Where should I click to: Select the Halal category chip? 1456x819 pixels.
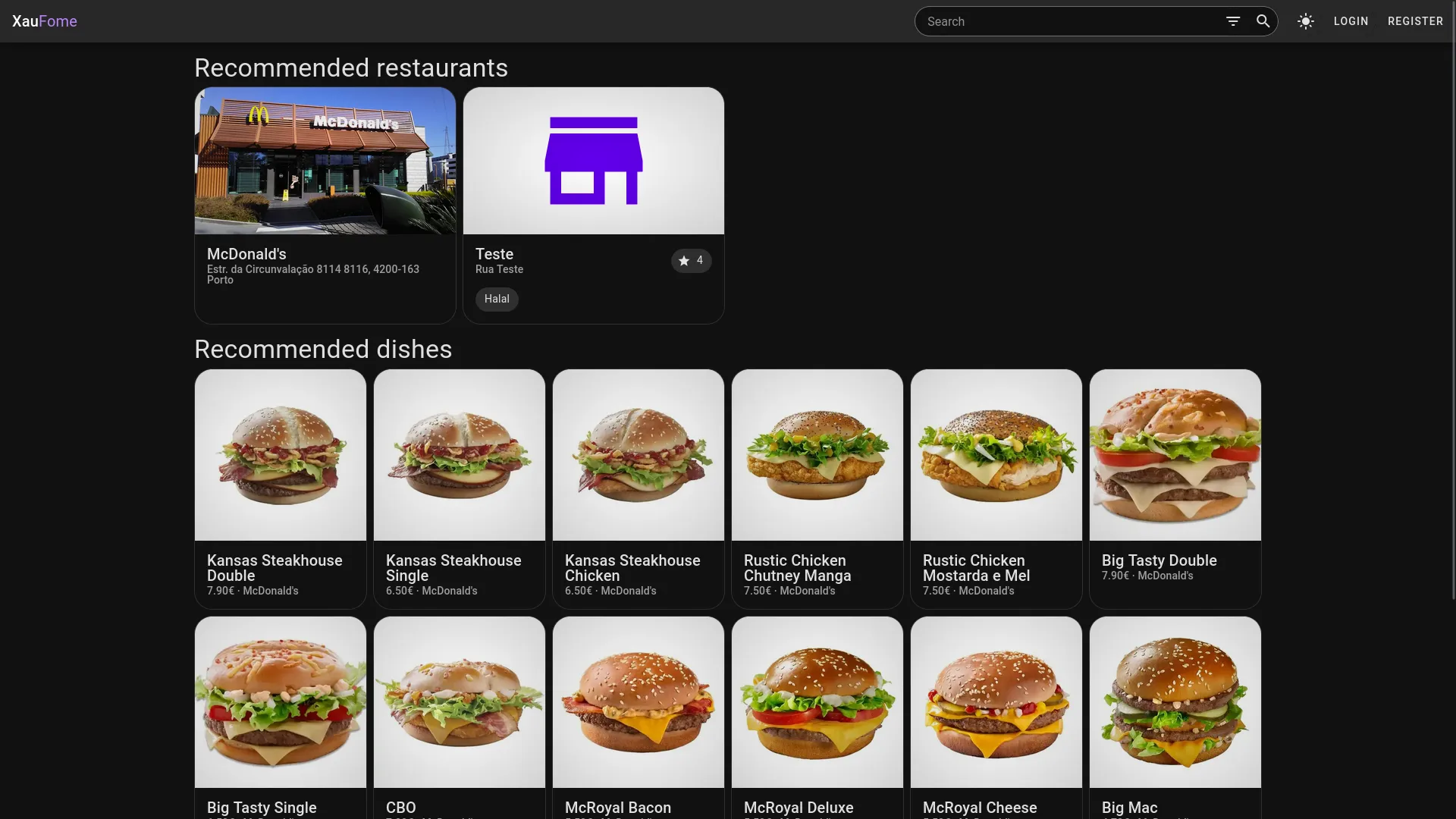pyautogui.click(x=497, y=299)
